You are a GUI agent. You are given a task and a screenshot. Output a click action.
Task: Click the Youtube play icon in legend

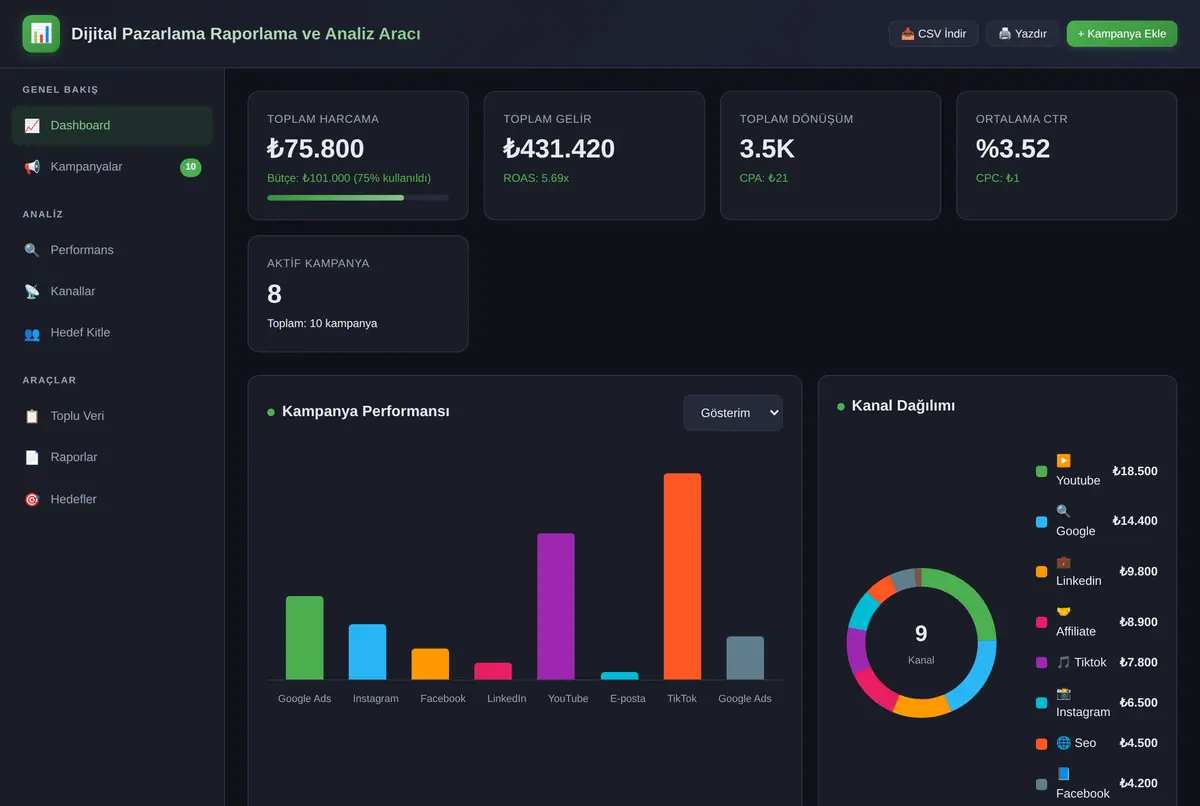click(1063, 461)
